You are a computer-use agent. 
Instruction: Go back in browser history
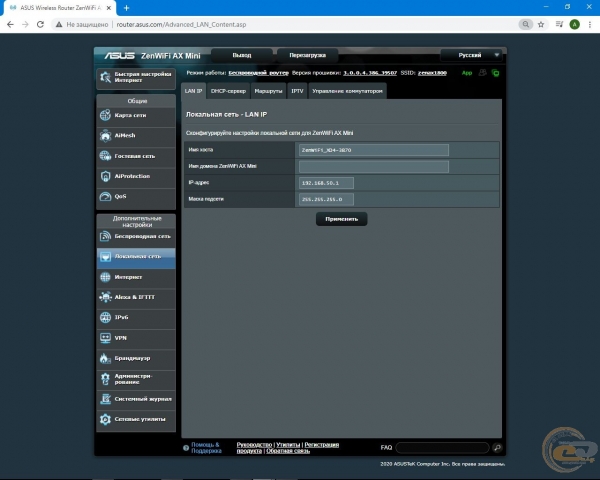point(10,24)
